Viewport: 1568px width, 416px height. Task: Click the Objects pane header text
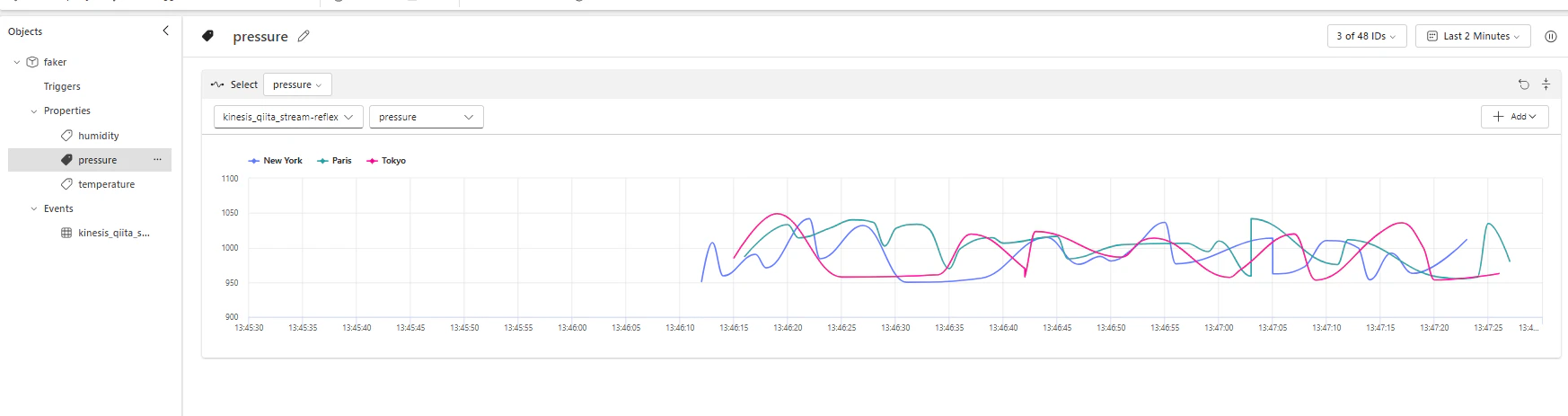(25, 31)
